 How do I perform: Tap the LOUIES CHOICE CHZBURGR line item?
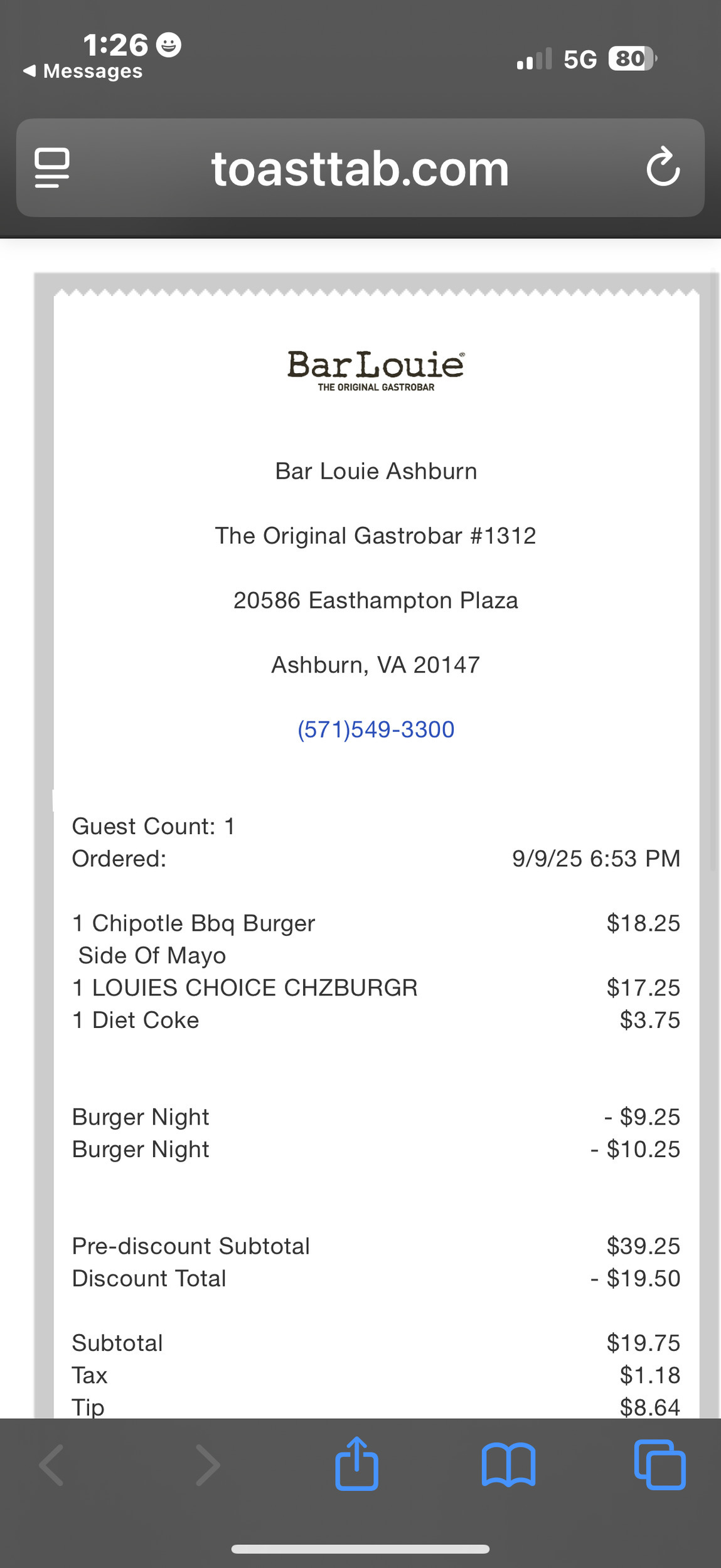tap(245, 988)
